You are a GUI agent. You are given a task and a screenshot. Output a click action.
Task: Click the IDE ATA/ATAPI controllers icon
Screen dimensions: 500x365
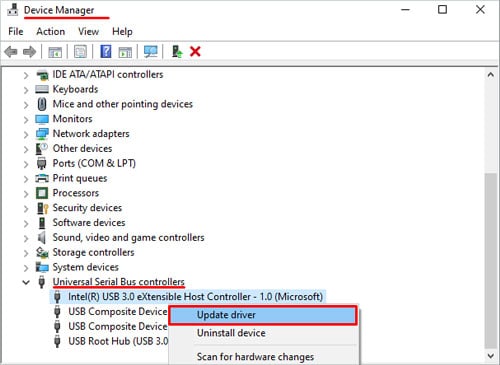(42, 75)
